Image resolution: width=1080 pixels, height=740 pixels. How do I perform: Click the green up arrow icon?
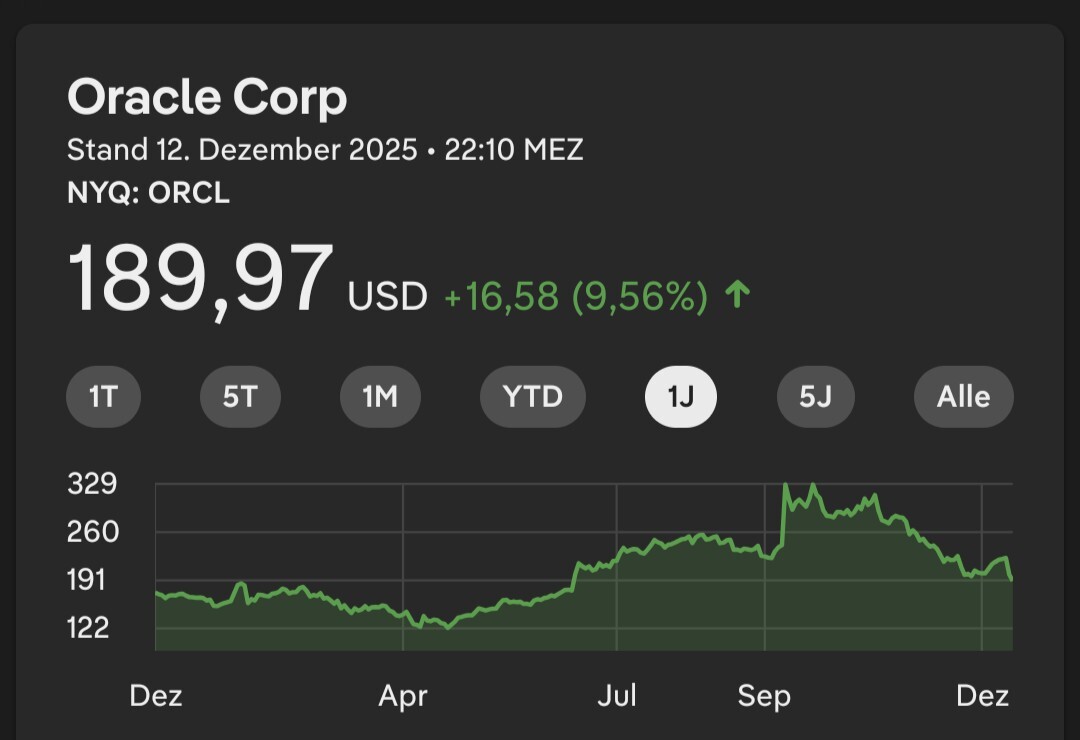[x=737, y=295]
